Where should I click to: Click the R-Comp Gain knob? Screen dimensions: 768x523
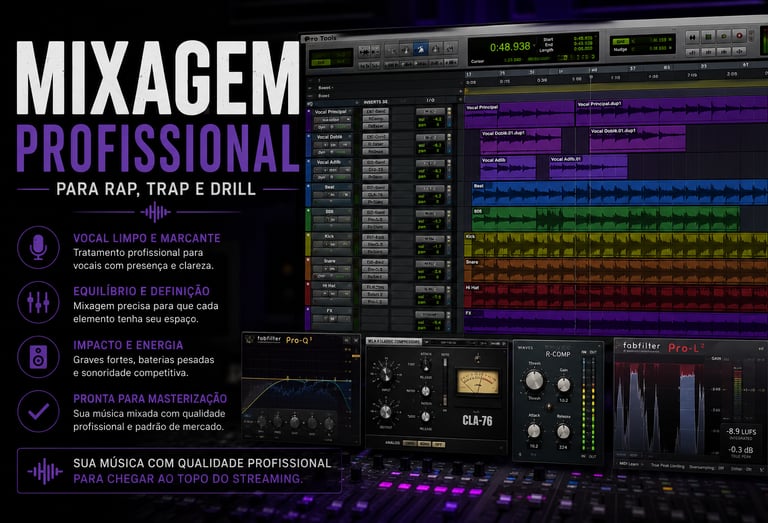point(564,384)
